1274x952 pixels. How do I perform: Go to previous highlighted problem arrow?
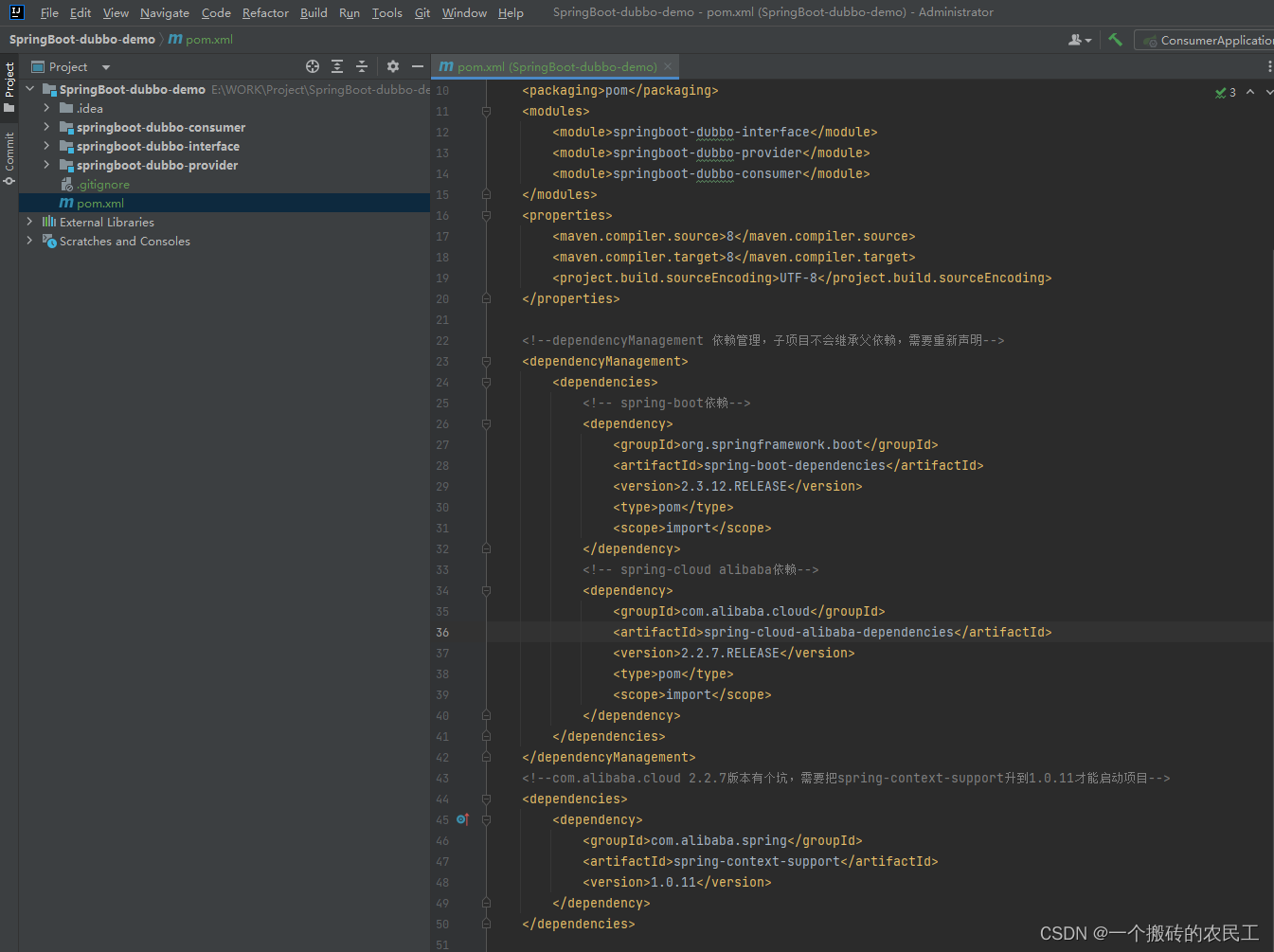coord(1250,92)
